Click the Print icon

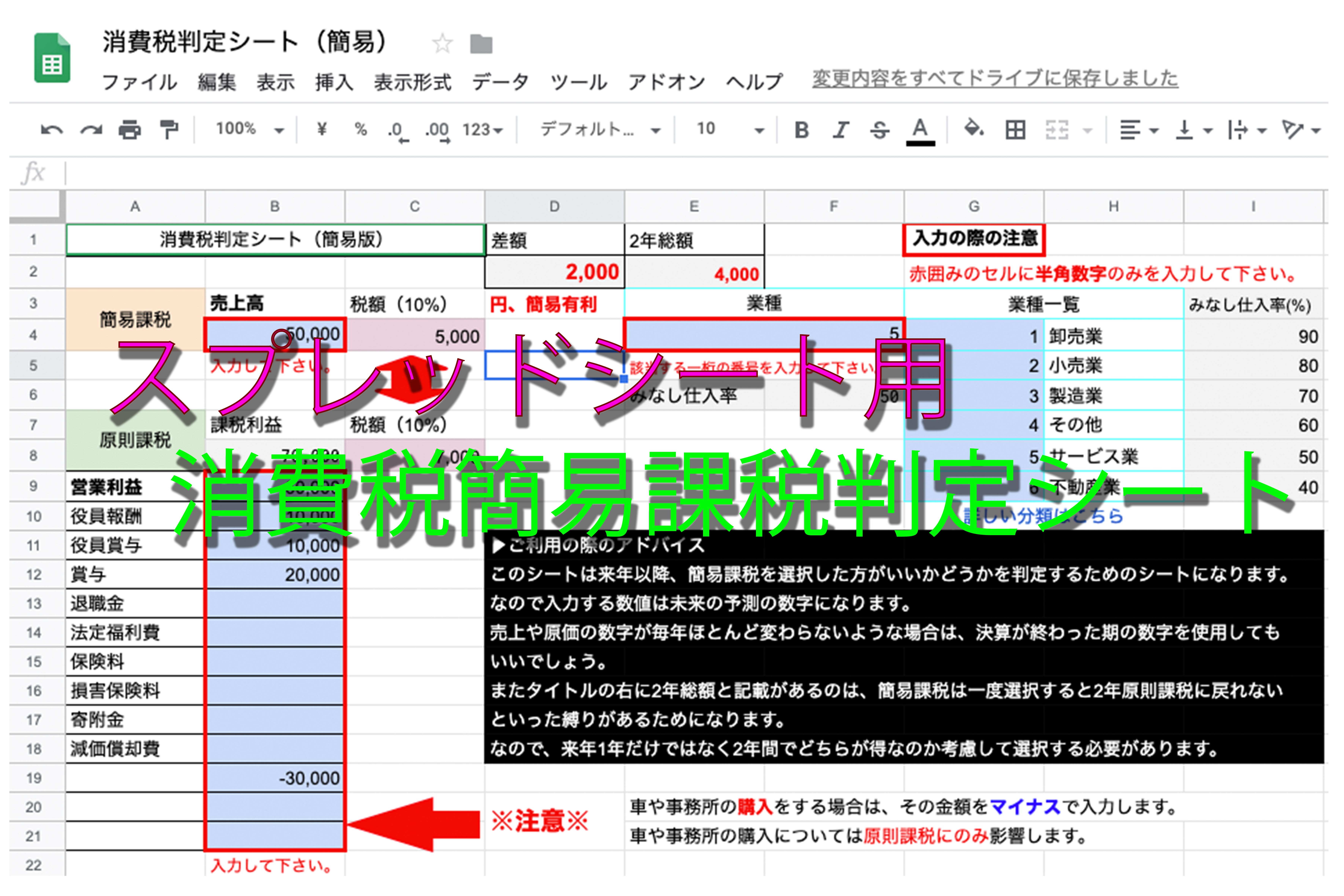pos(130,130)
